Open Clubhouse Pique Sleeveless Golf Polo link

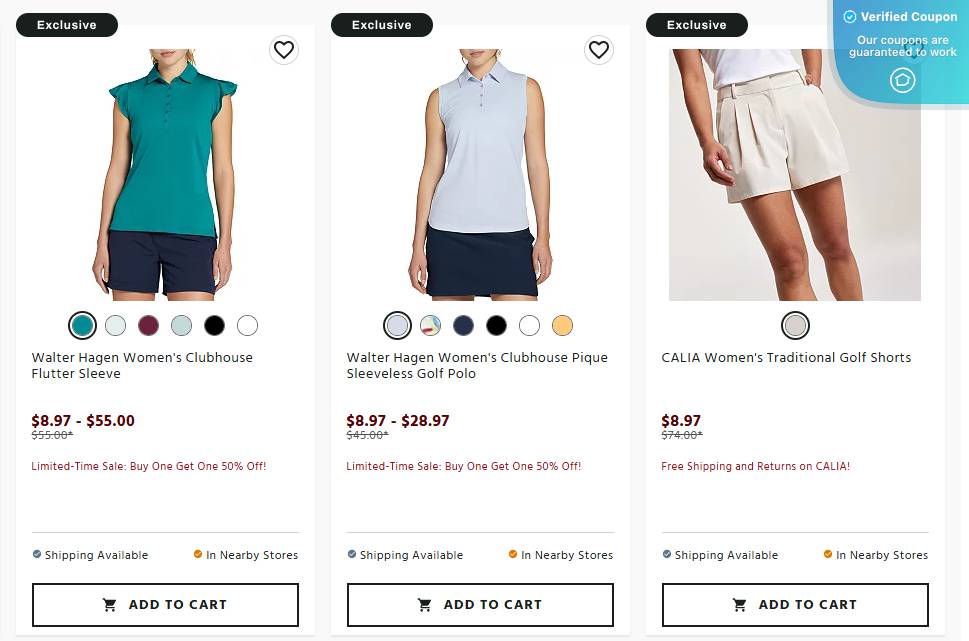point(477,365)
